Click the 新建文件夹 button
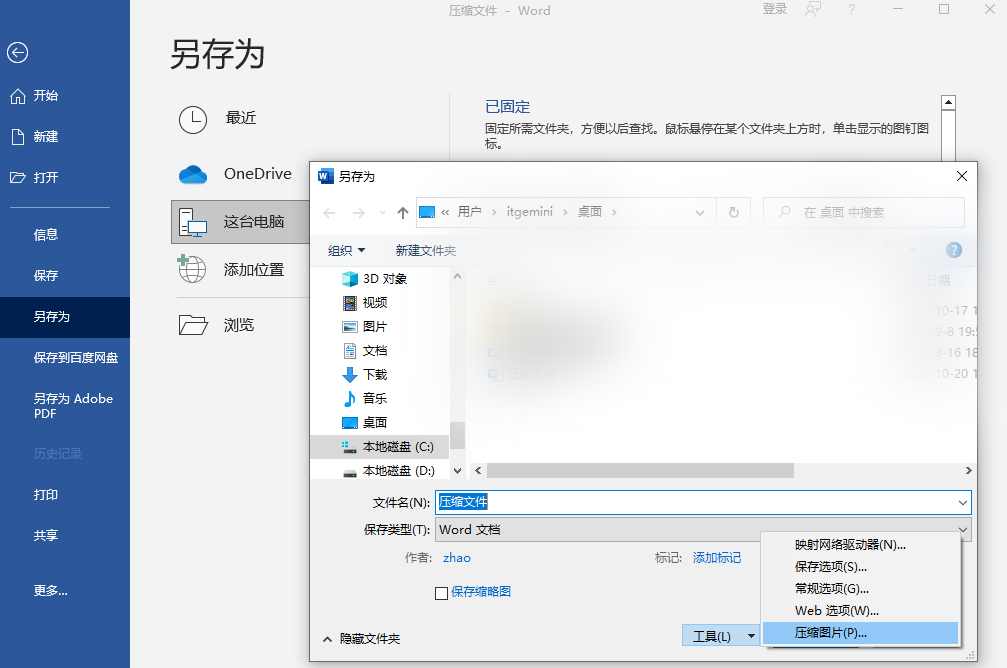 425,249
